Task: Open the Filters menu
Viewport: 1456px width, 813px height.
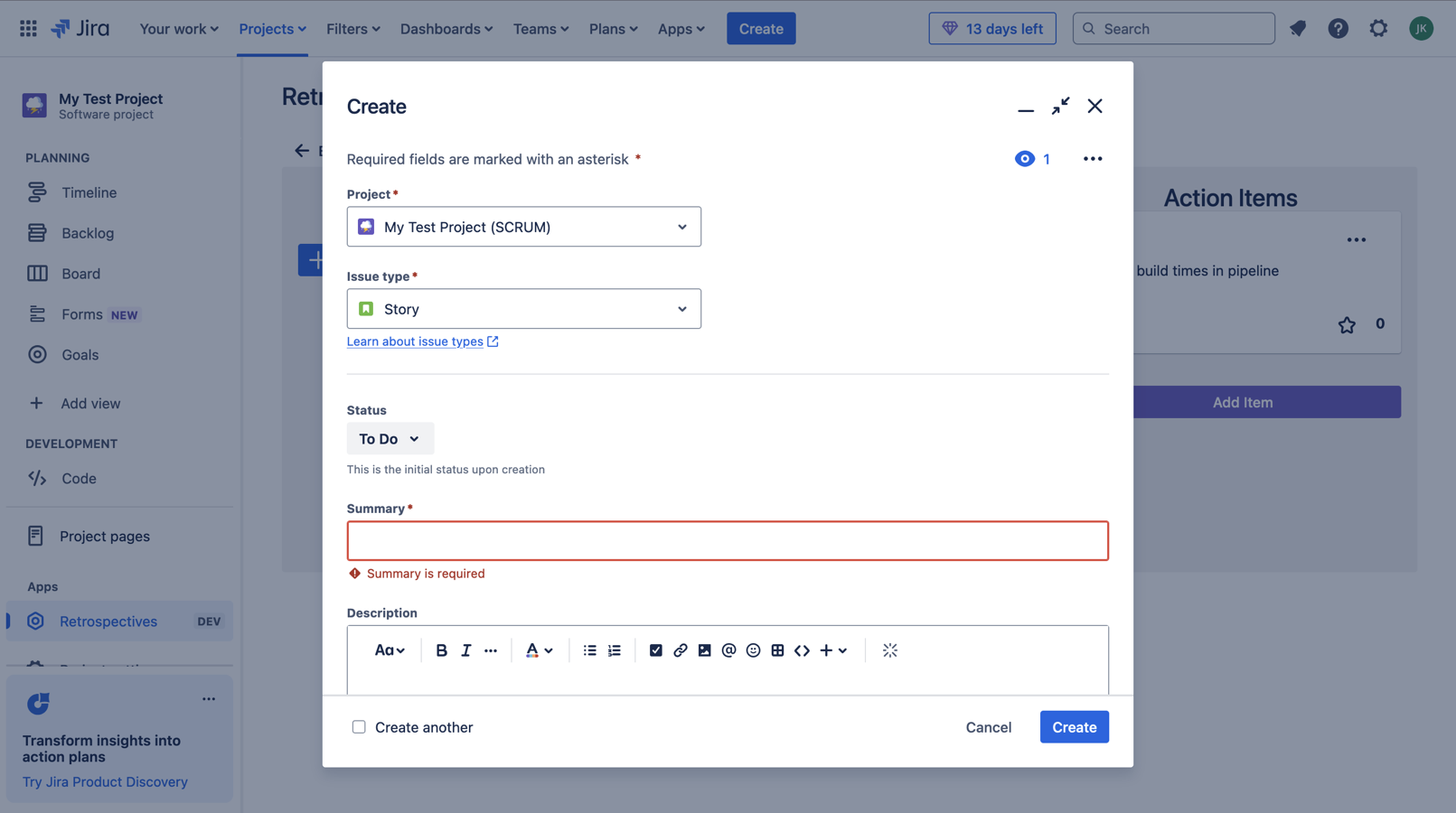Action: tap(353, 28)
